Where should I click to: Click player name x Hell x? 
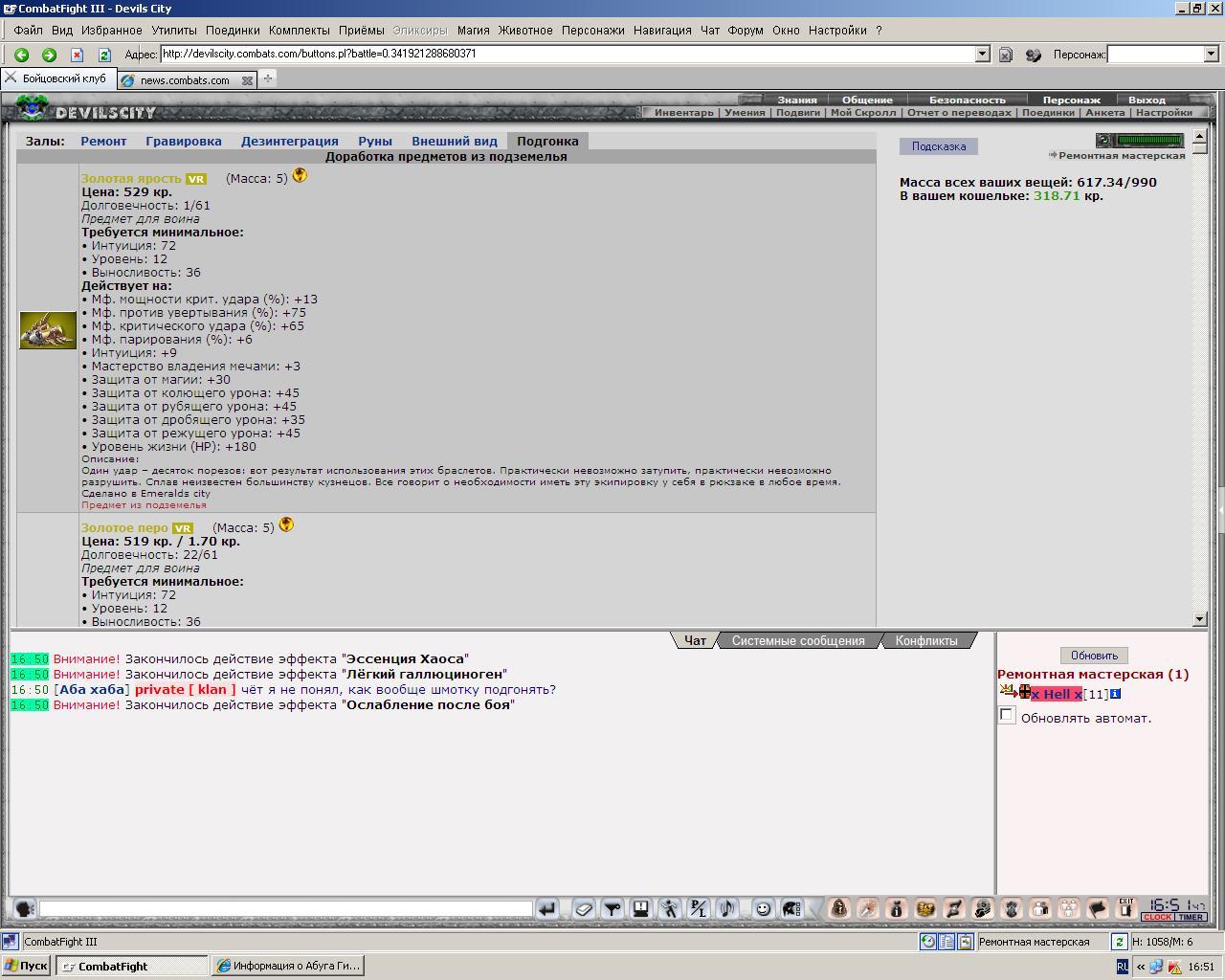coord(1057,694)
